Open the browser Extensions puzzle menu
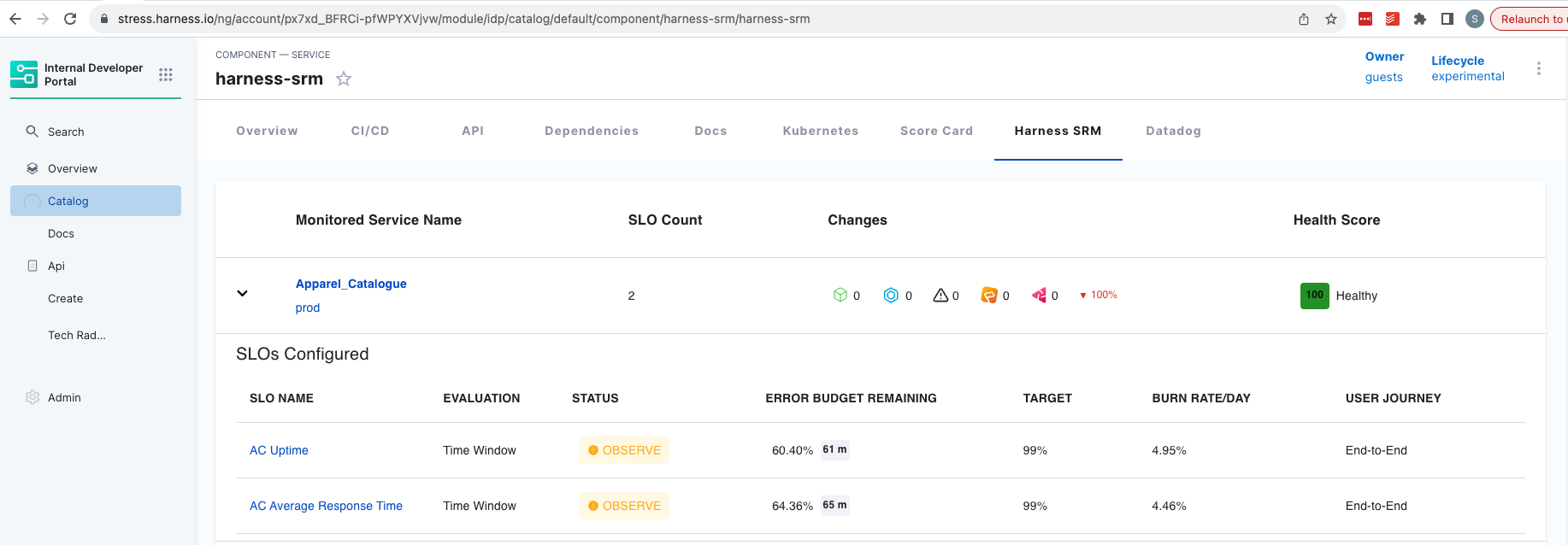Screen dimensions: 1568x545 [x=1420, y=19]
